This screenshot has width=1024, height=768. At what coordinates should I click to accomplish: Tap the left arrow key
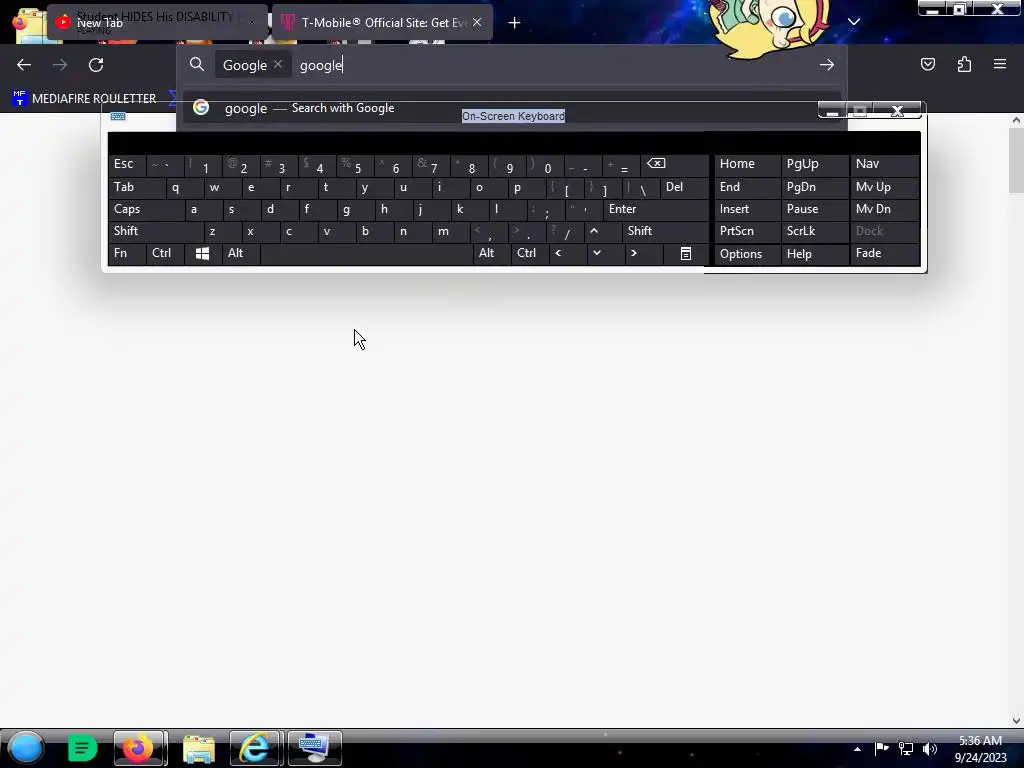tap(567, 253)
